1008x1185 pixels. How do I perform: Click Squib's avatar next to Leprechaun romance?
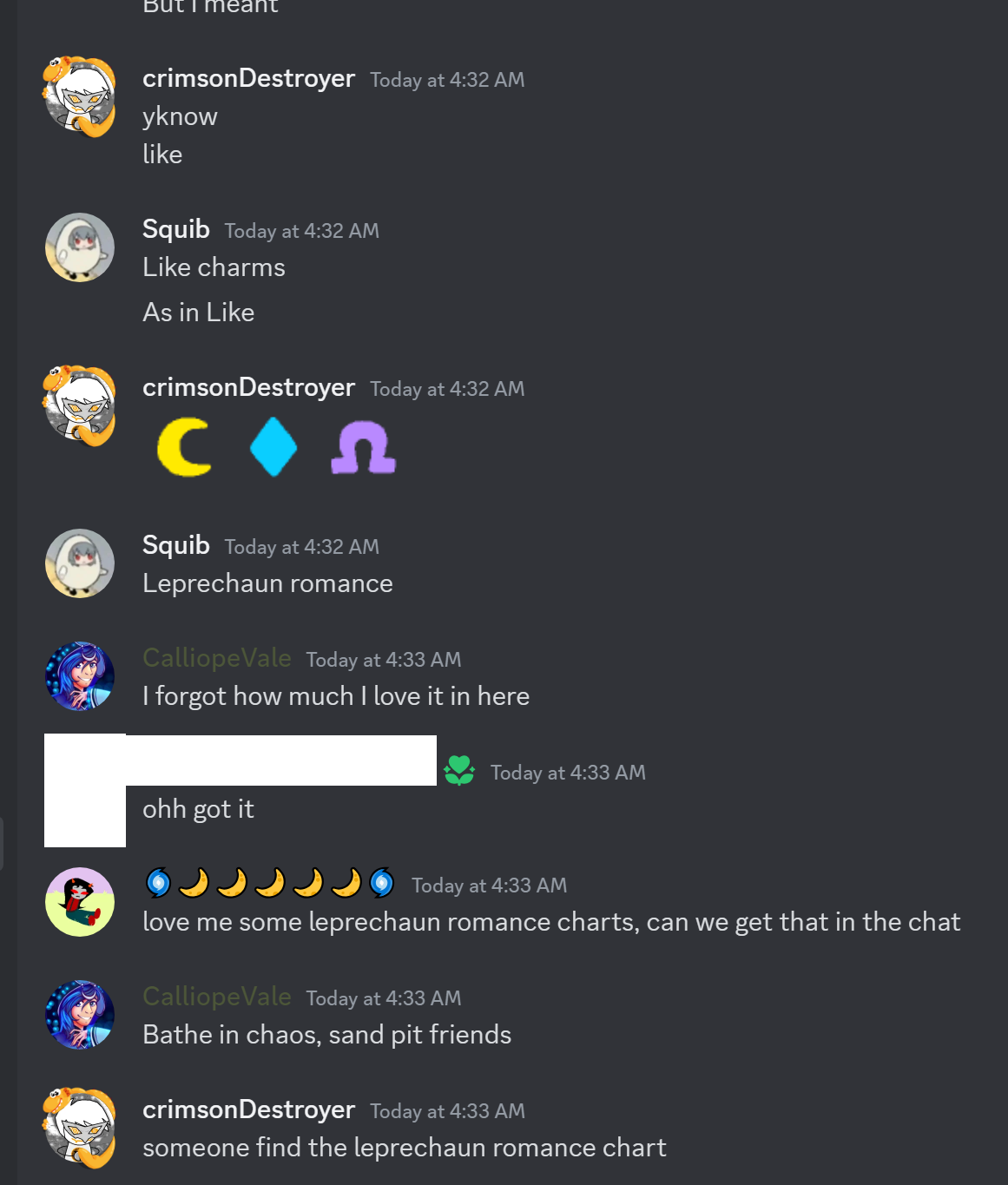[x=80, y=563]
